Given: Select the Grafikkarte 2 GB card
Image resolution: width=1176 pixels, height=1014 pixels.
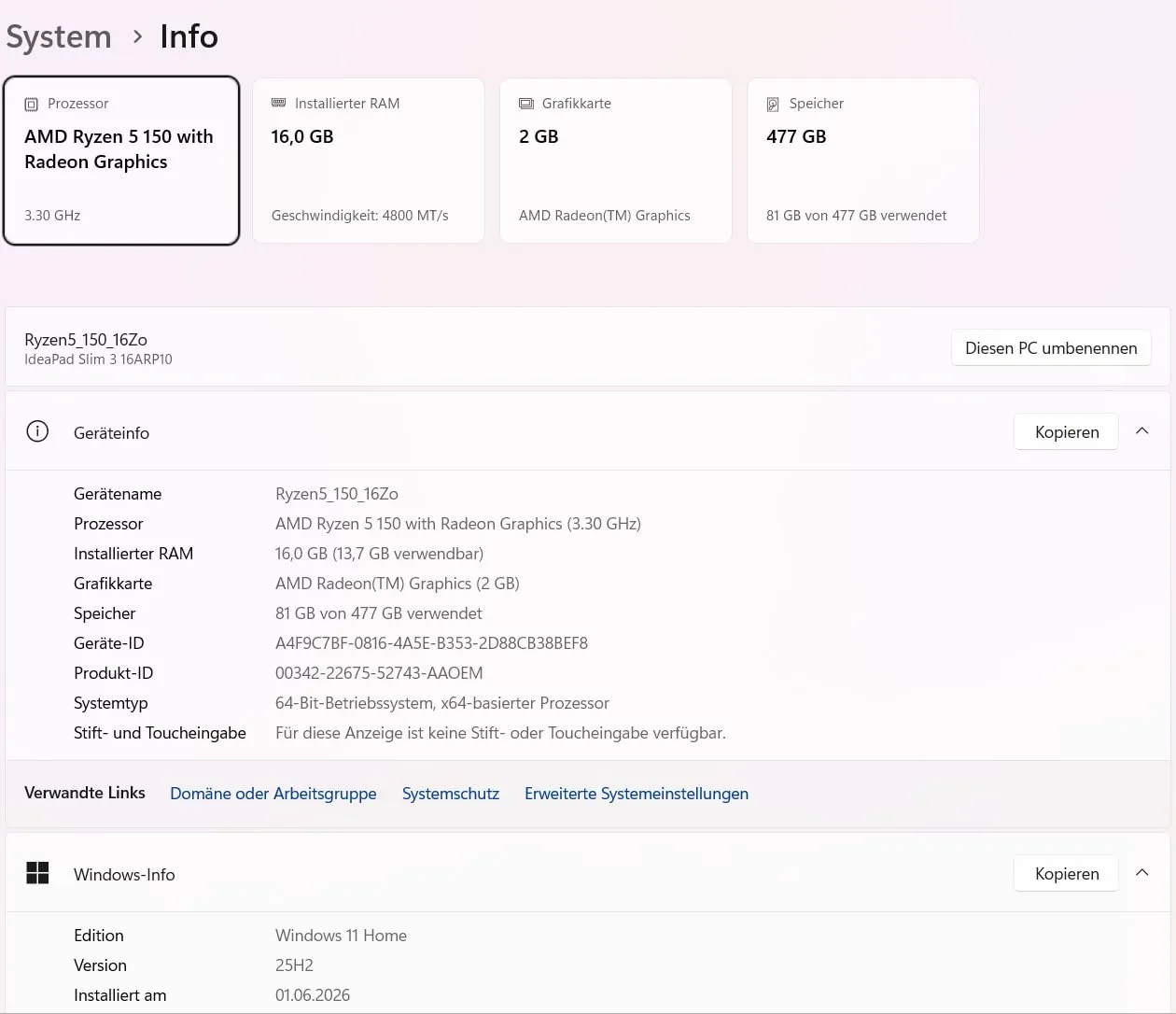Looking at the screenshot, I should 616,161.
